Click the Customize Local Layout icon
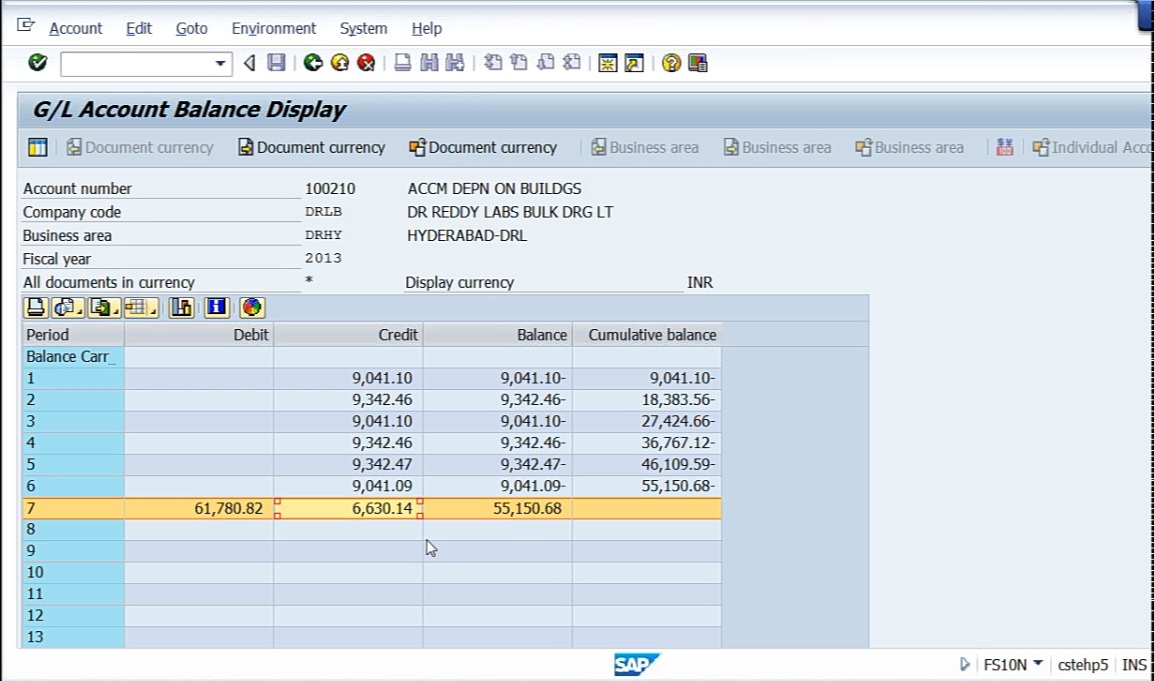The height and width of the screenshot is (681, 1154). (698, 63)
